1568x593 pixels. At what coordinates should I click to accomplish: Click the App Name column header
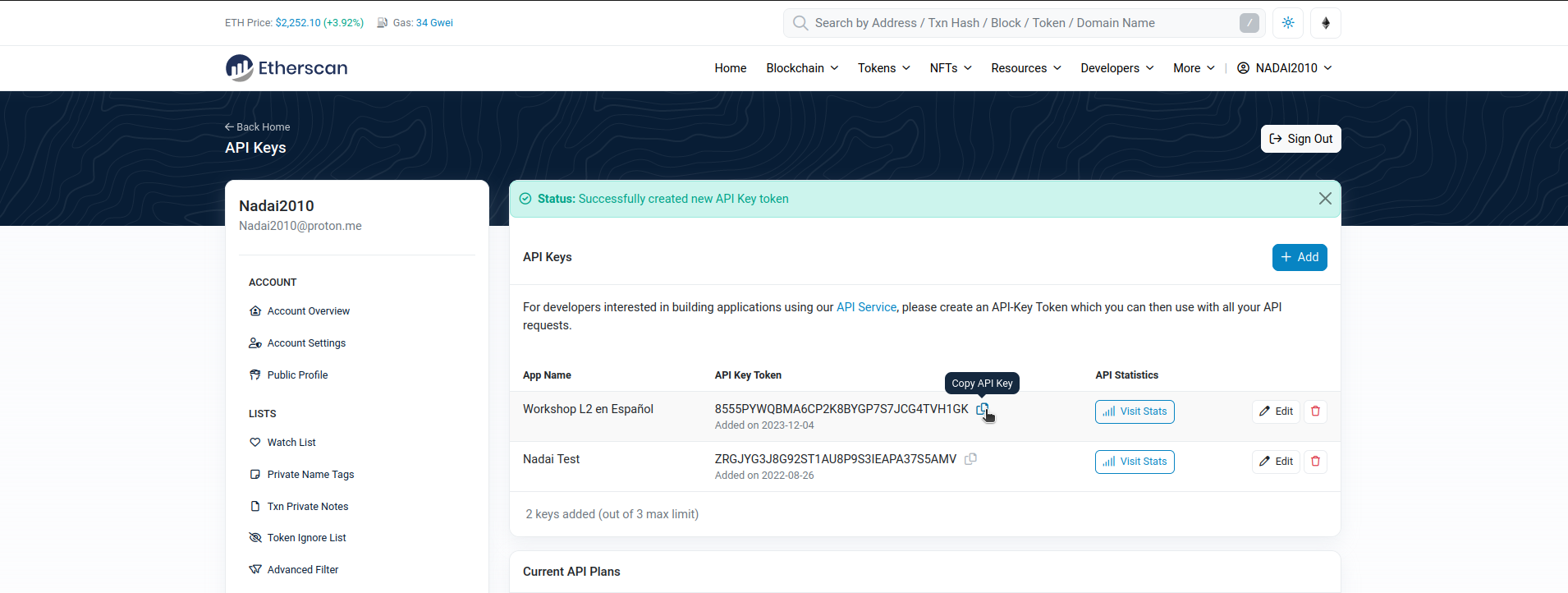click(x=547, y=375)
